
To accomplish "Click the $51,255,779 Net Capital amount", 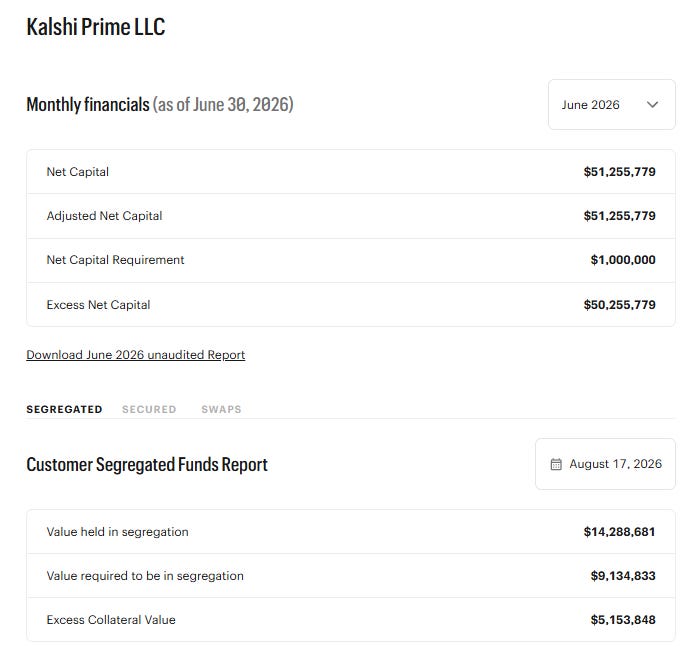I will pyautogui.click(x=620, y=172).
